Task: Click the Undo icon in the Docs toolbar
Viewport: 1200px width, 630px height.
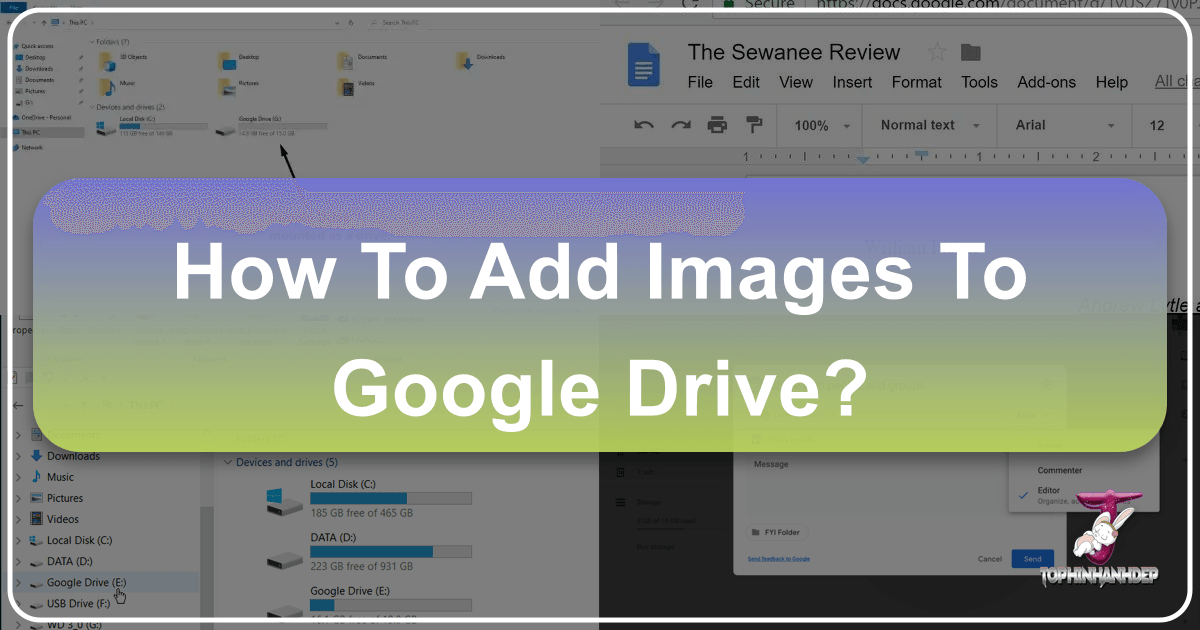Action: [x=643, y=123]
